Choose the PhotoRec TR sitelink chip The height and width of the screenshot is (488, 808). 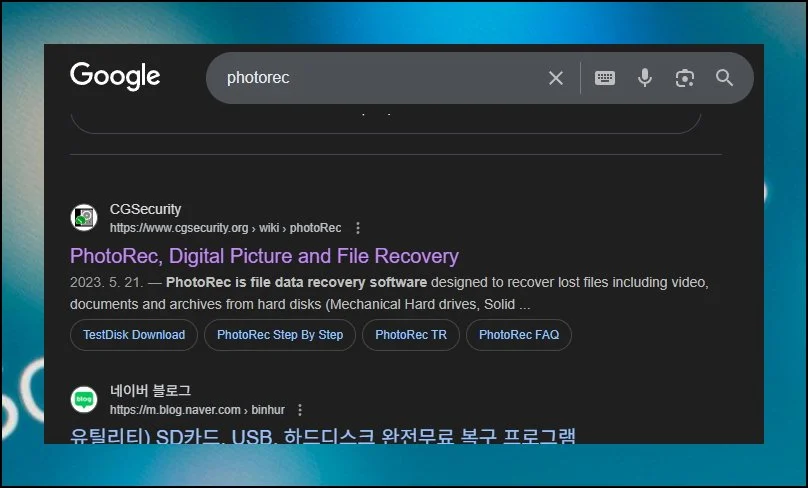(411, 335)
